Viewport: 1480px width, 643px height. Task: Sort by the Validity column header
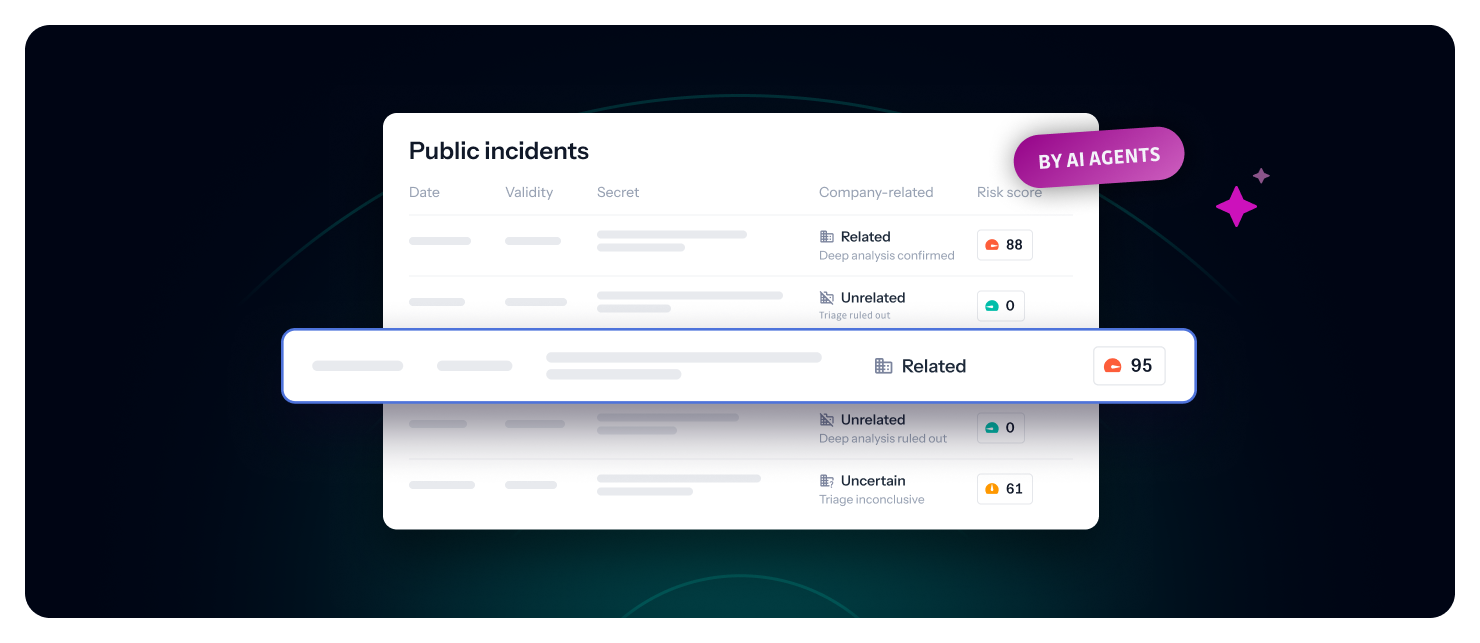pyautogui.click(x=529, y=192)
